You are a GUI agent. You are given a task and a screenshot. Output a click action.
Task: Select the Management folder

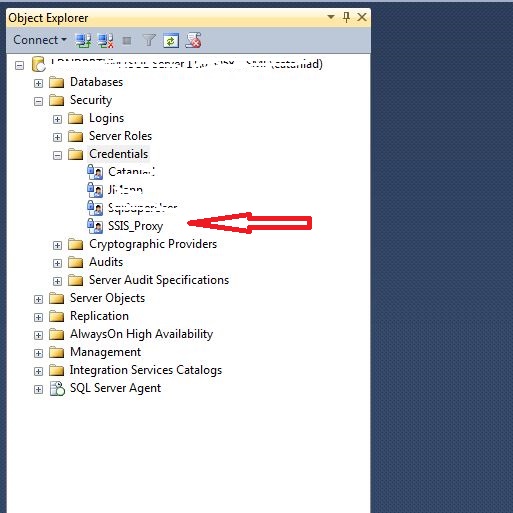[x=105, y=352]
